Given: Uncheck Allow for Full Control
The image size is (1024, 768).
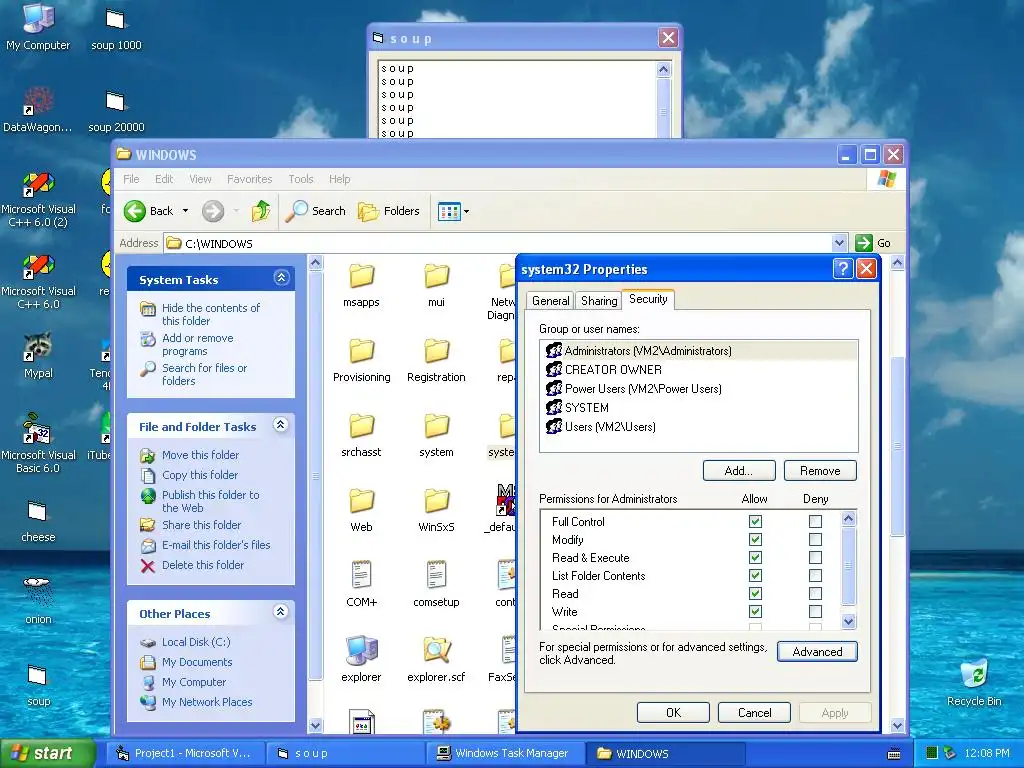Looking at the screenshot, I should 756,521.
